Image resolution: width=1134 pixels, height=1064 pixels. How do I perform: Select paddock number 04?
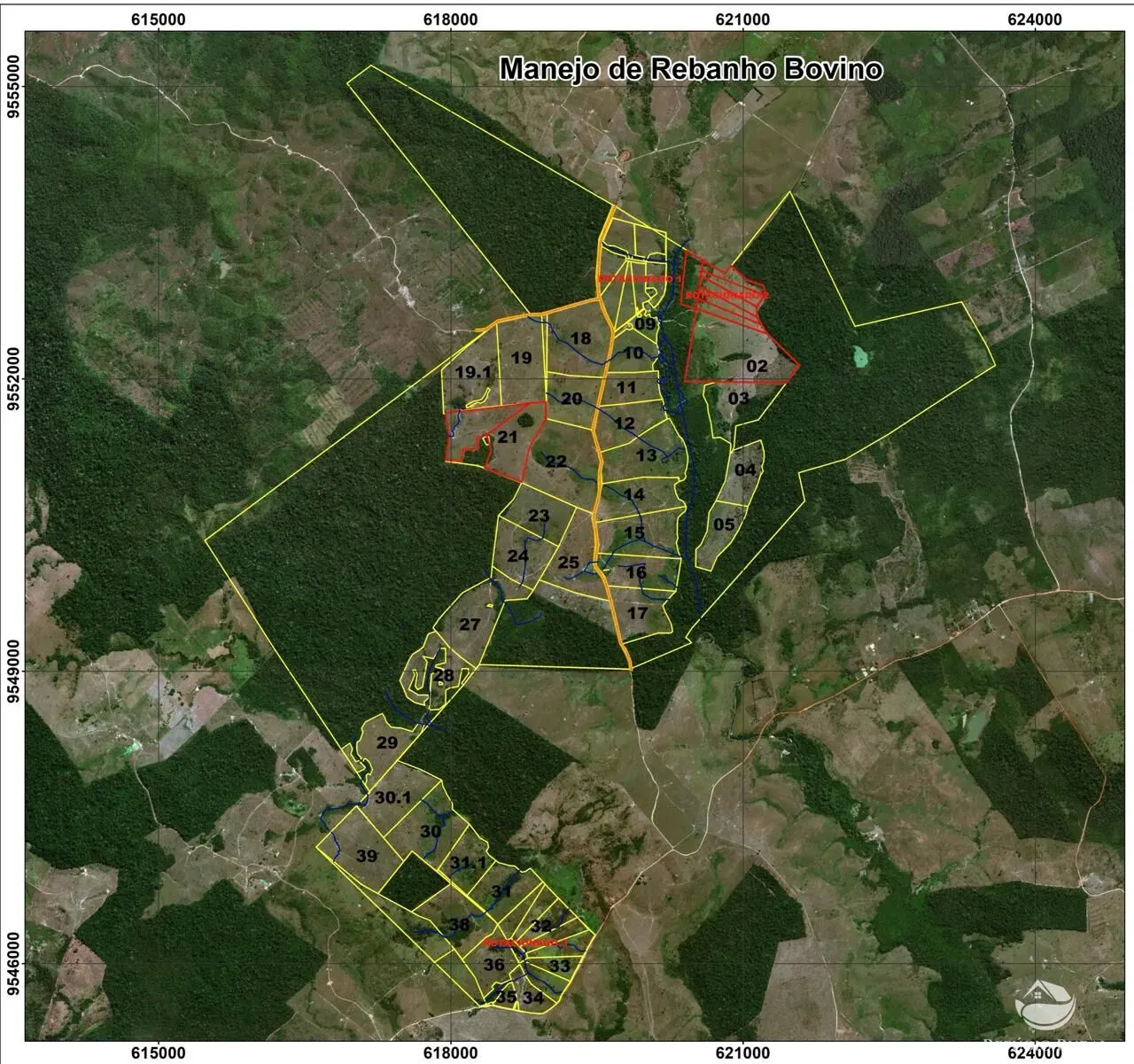[746, 470]
